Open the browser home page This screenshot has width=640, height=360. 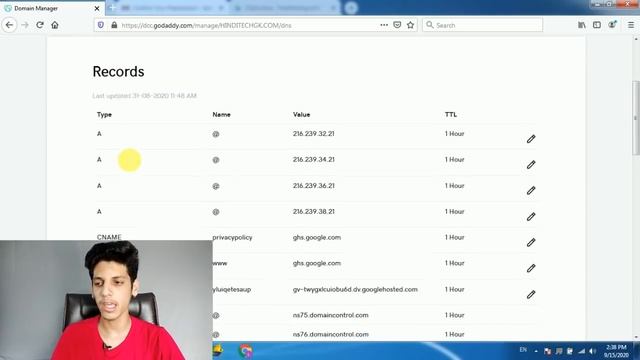point(55,25)
